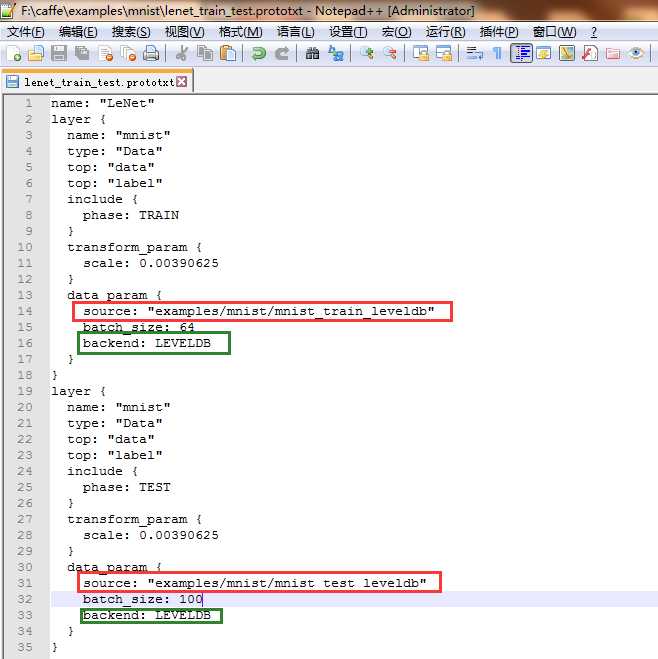Click the mnist_test_leveldb source line
Viewport: 658px width, 659px height.
[255, 583]
